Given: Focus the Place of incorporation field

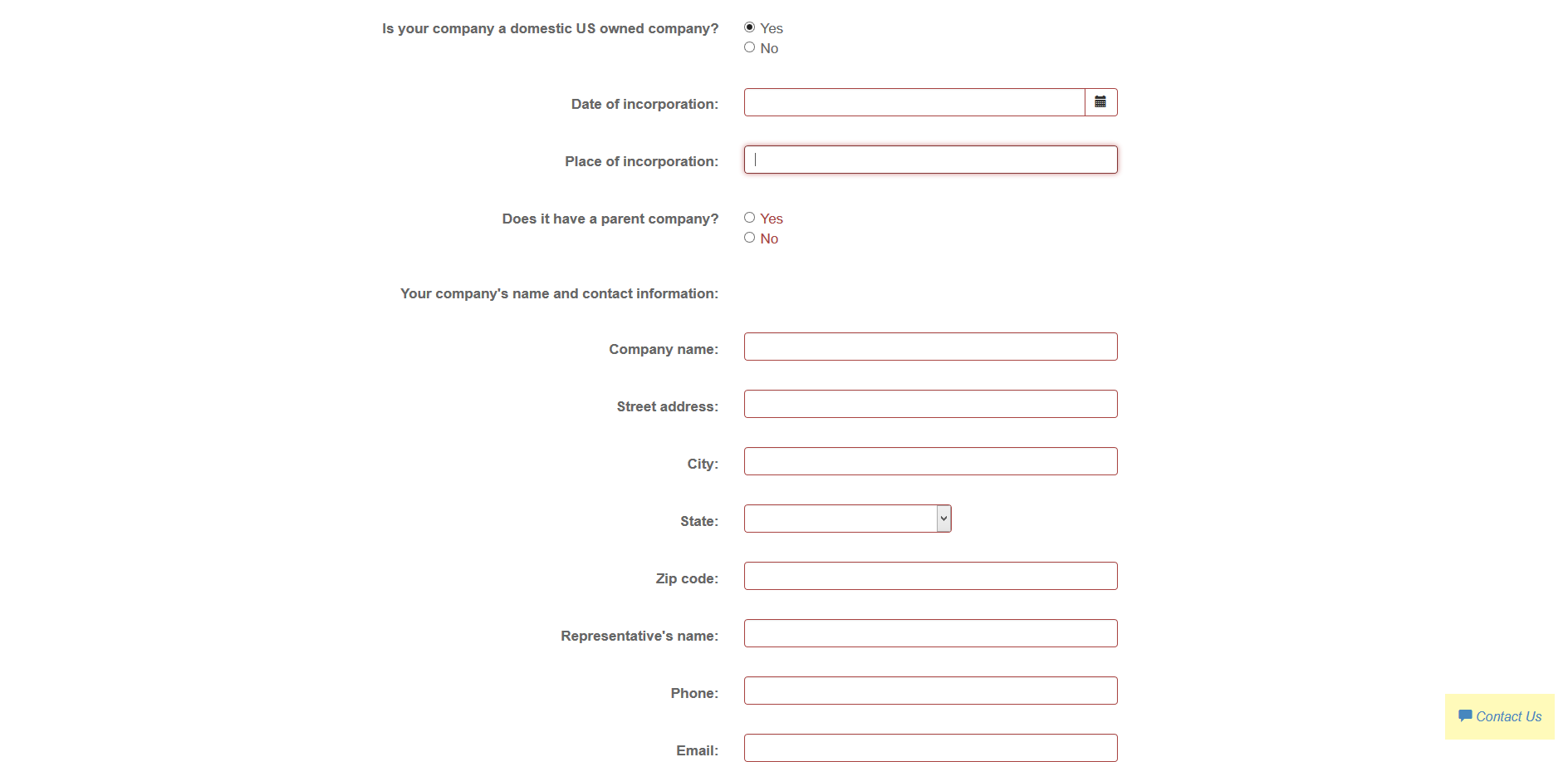Looking at the screenshot, I should [930, 160].
